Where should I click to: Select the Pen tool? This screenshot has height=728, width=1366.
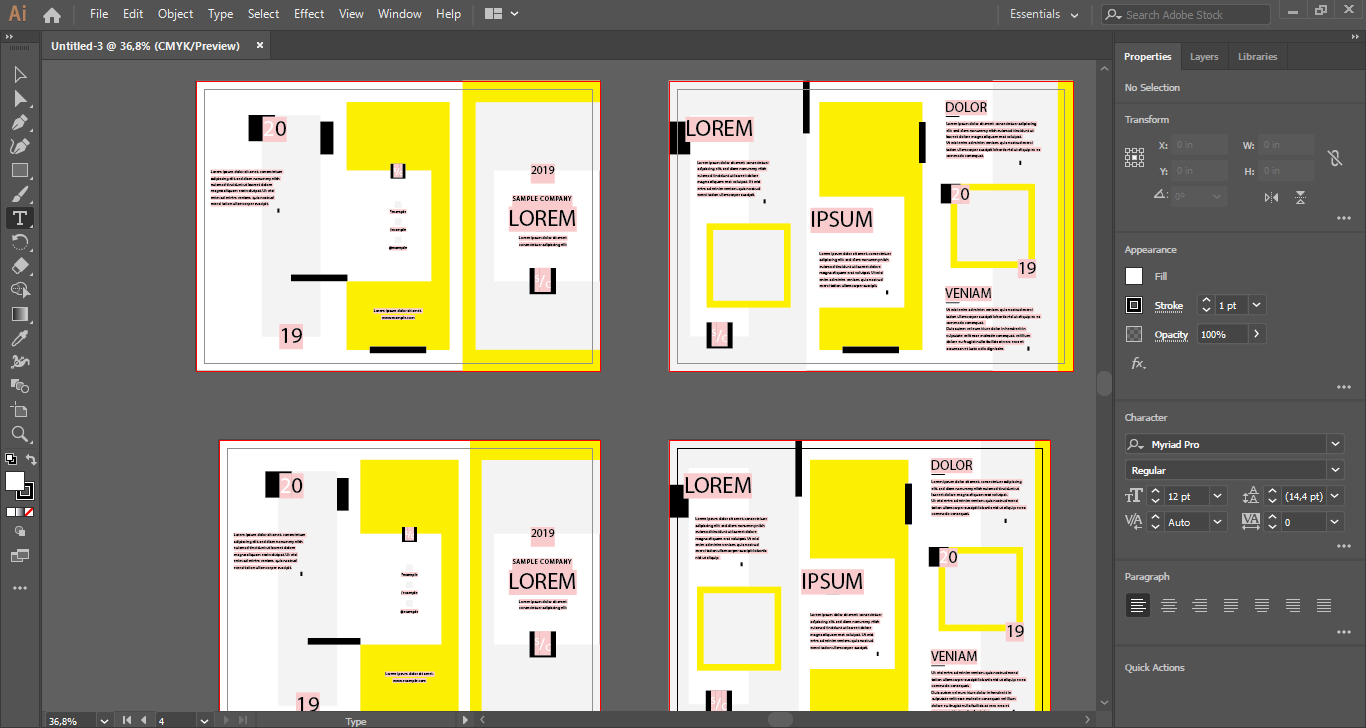[x=19, y=123]
